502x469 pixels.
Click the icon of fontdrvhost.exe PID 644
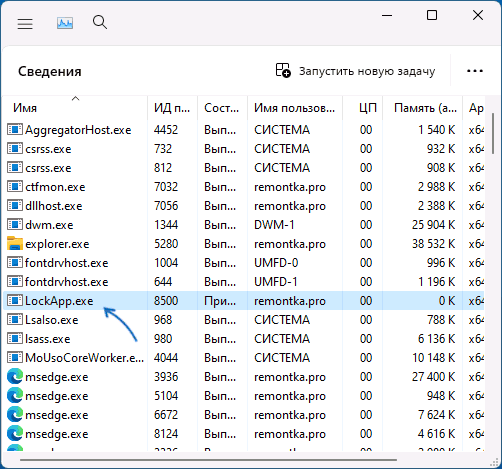15,281
